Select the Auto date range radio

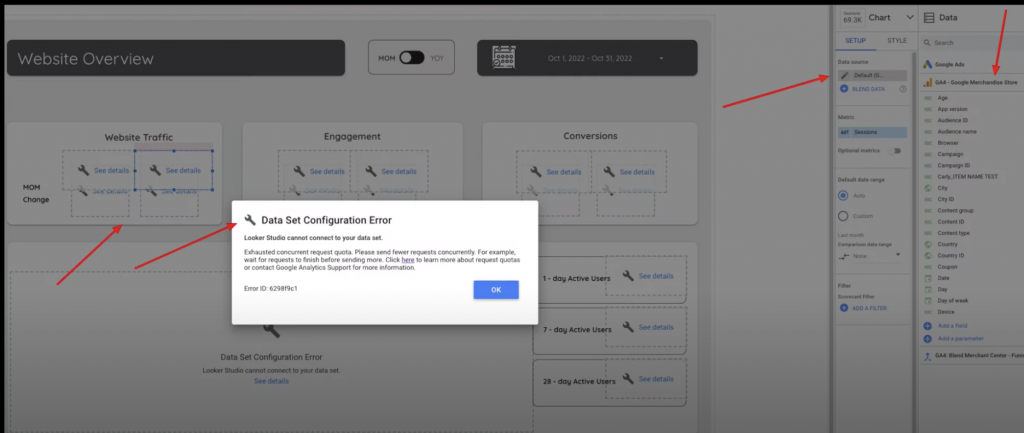(x=842, y=195)
